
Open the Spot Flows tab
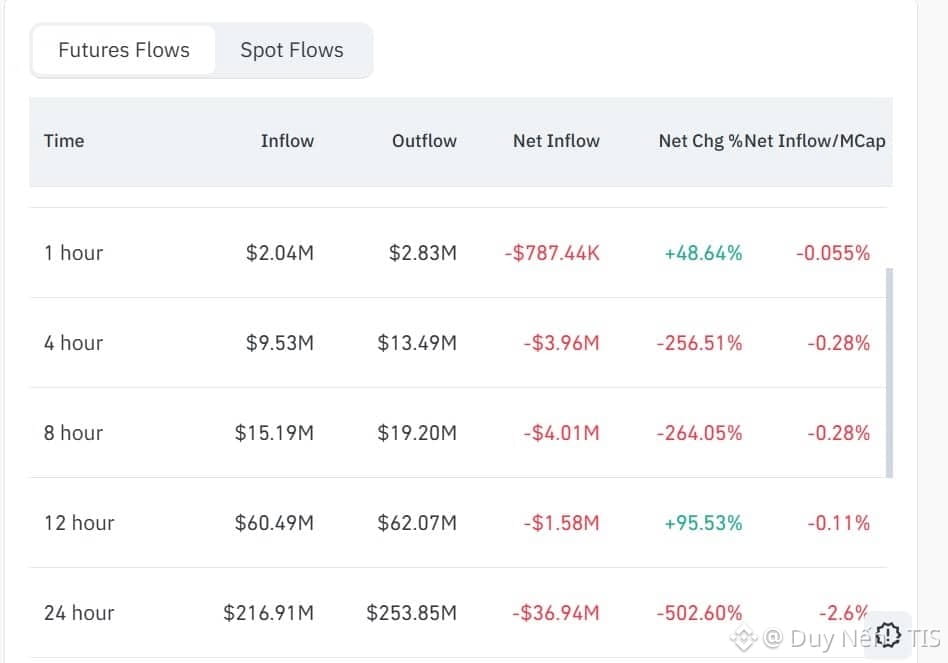(x=292, y=50)
